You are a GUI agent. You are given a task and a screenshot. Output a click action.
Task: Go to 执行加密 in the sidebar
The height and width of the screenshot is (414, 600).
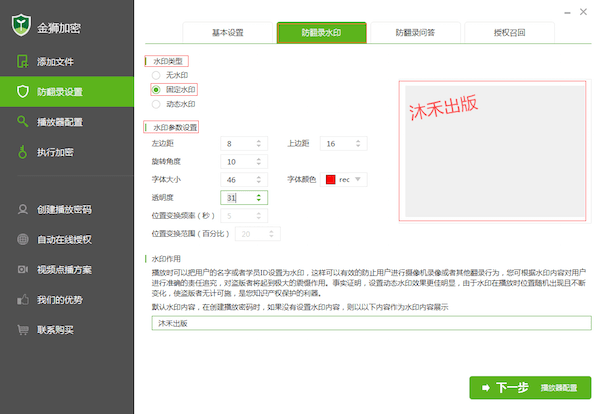(x=67, y=152)
